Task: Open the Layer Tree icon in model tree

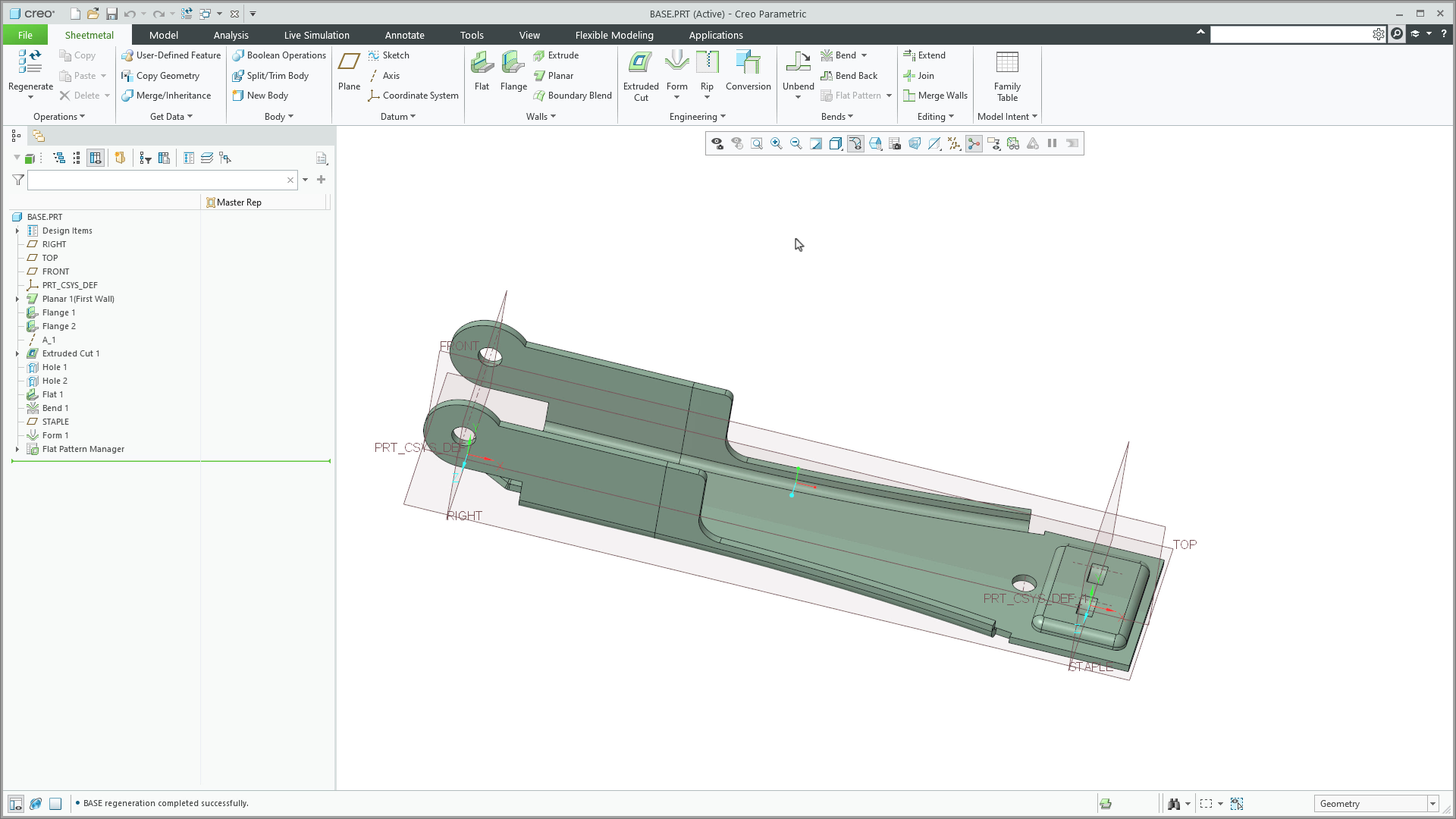Action: point(206,158)
